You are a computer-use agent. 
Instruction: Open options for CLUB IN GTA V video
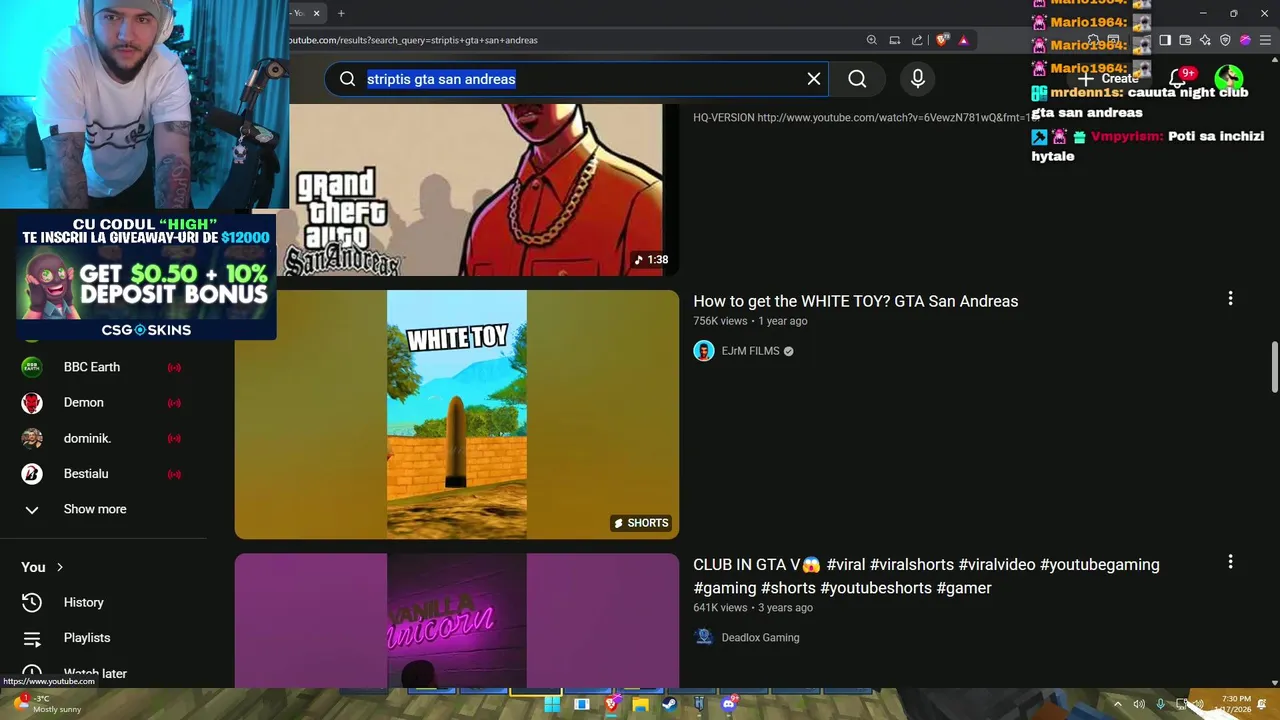1230,562
